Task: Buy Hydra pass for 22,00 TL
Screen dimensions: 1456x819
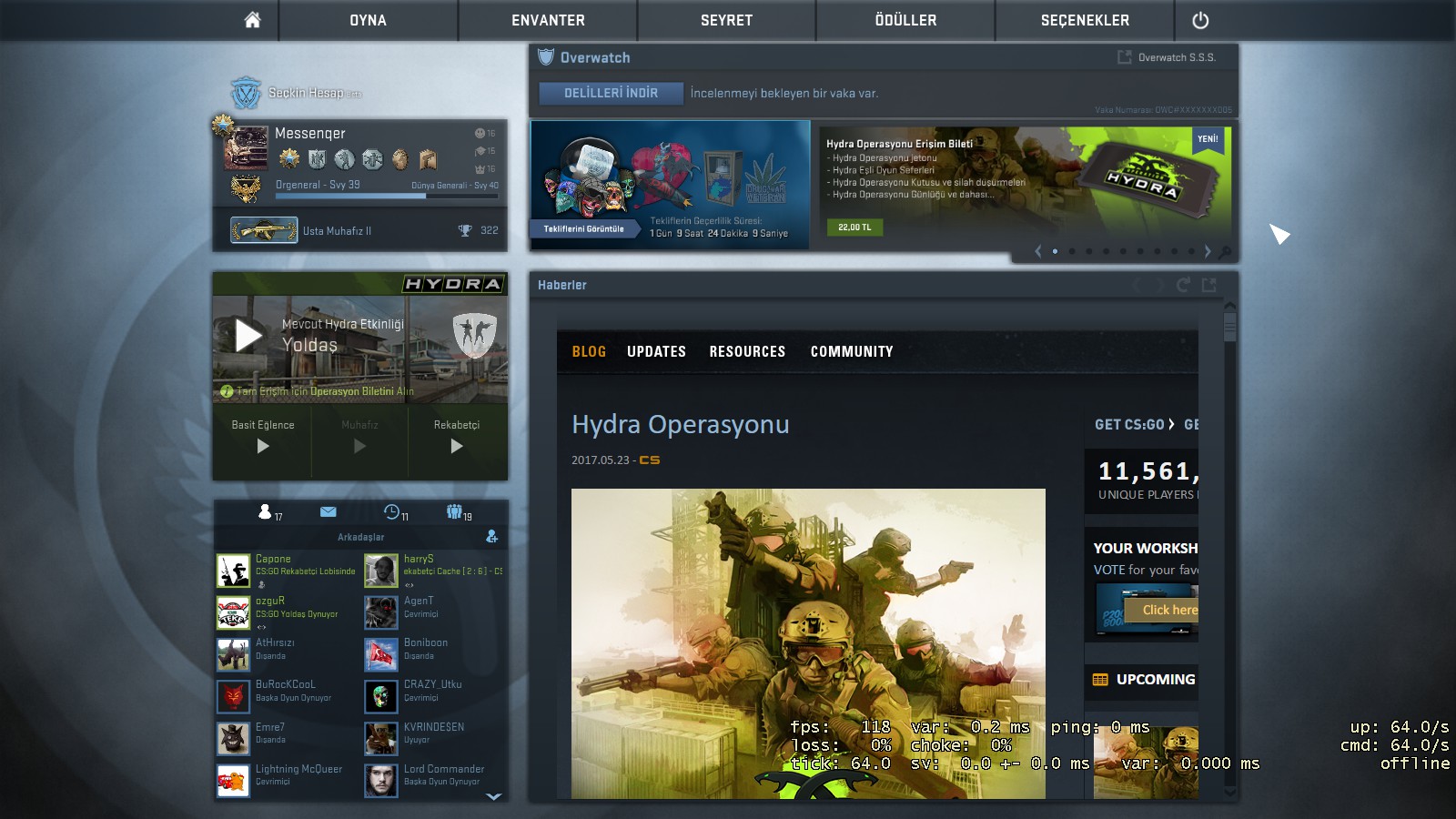Action: pos(854,227)
